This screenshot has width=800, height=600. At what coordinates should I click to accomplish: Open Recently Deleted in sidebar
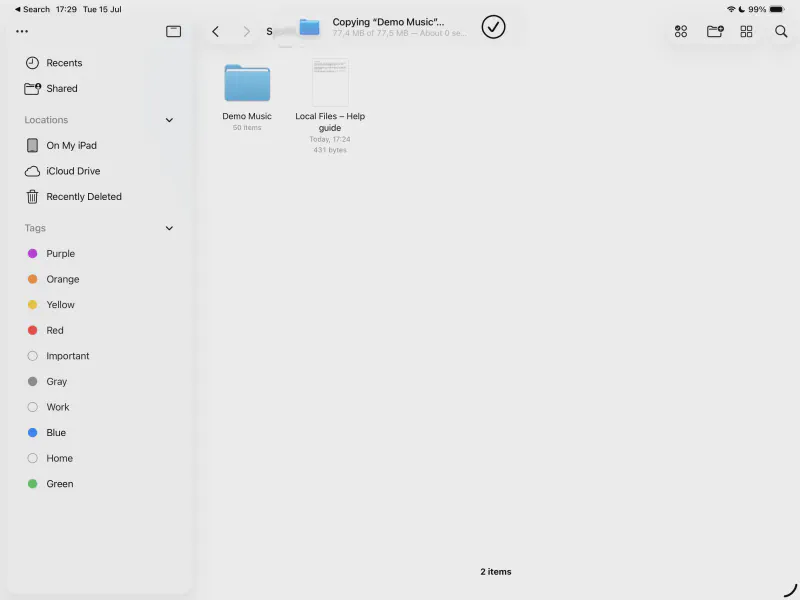coord(83,197)
